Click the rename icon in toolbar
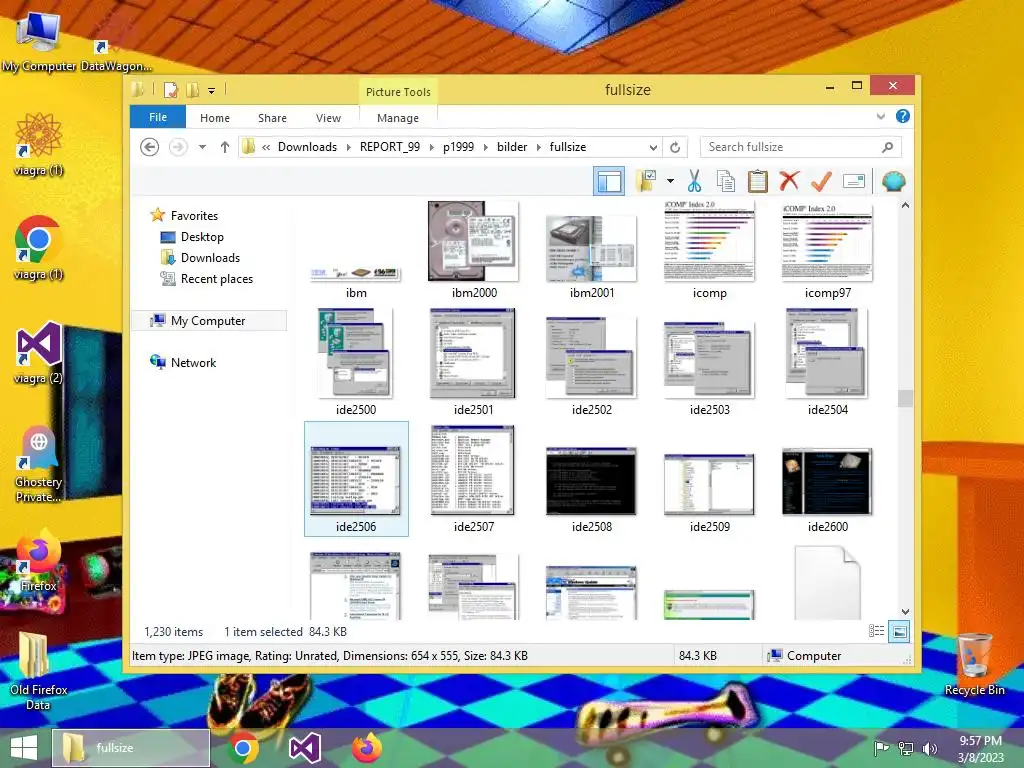1024x768 pixels. 854,181
